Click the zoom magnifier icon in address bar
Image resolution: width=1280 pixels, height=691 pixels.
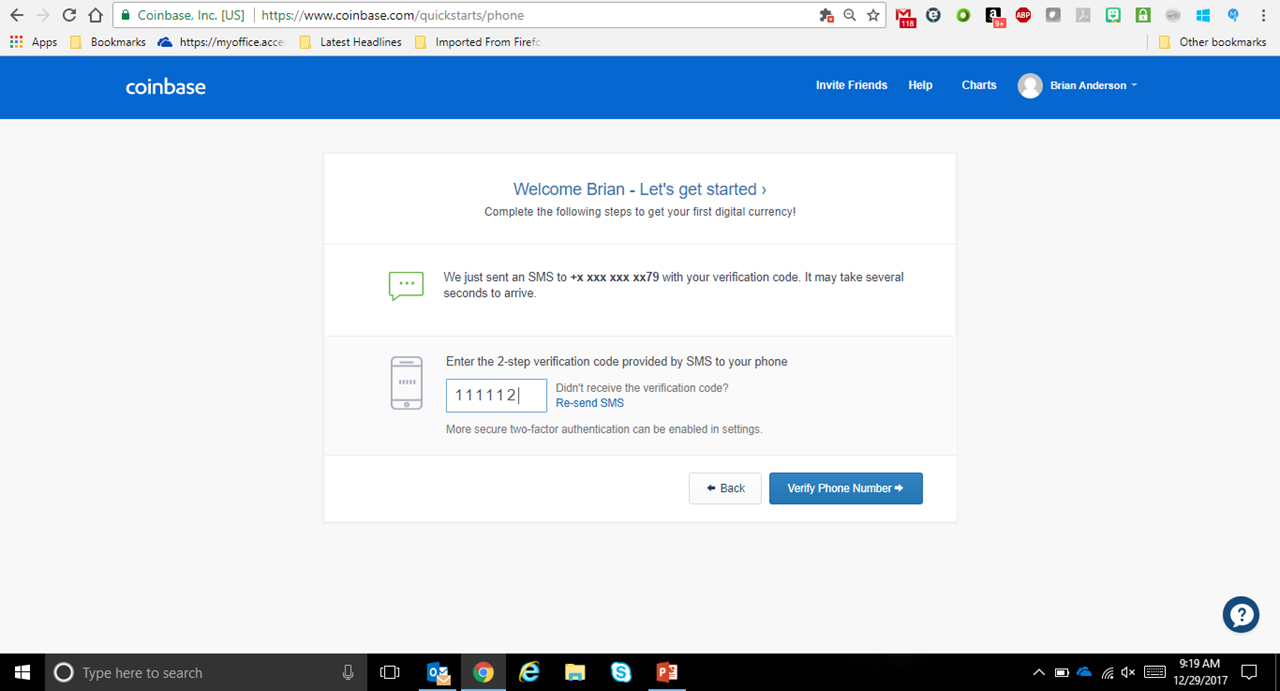pos(850,15)
